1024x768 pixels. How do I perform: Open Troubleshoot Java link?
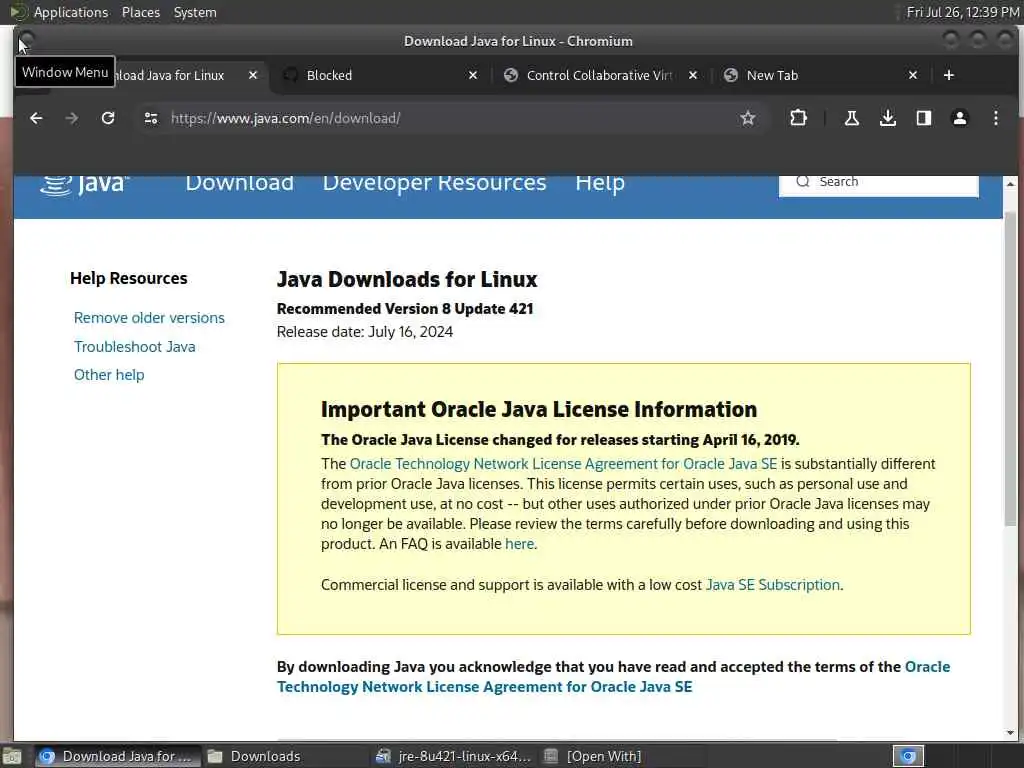click(135, 347)
